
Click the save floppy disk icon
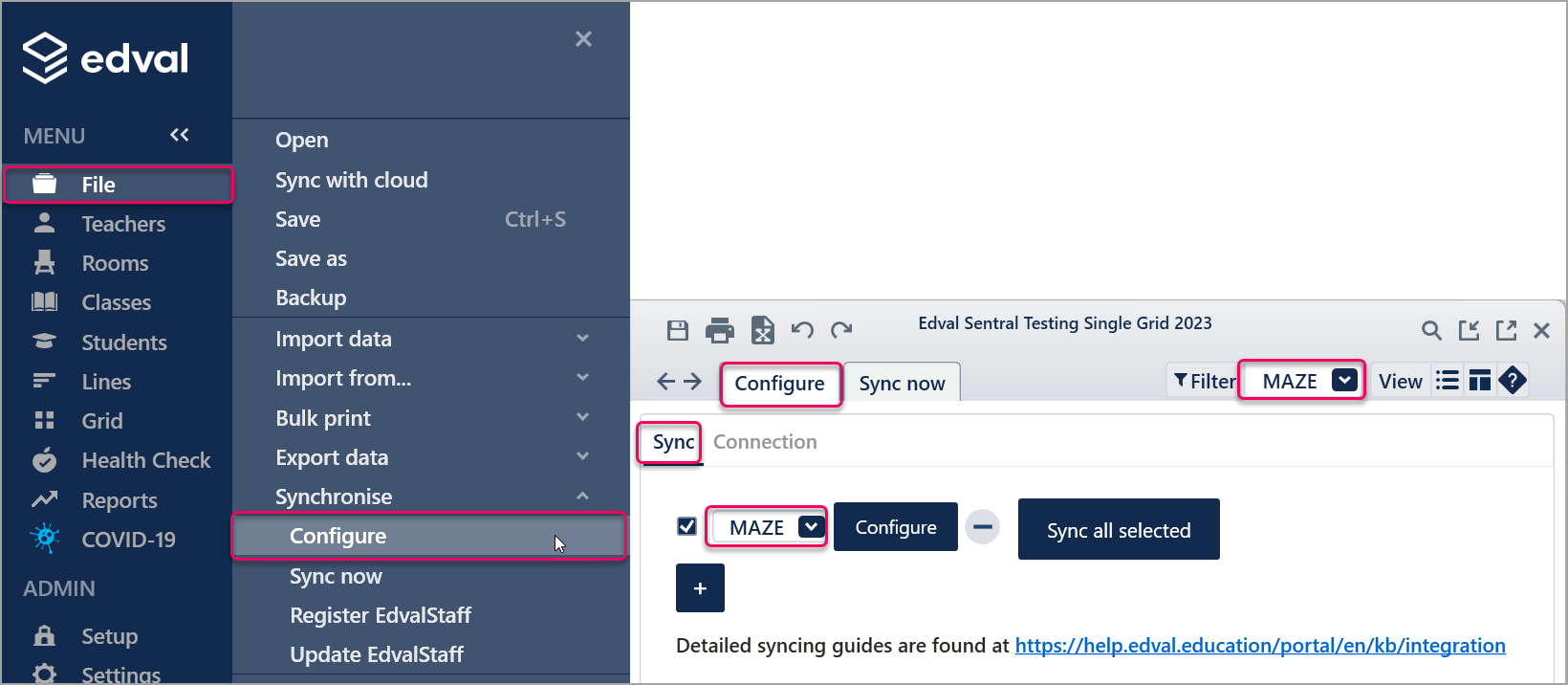coord(678,331)
